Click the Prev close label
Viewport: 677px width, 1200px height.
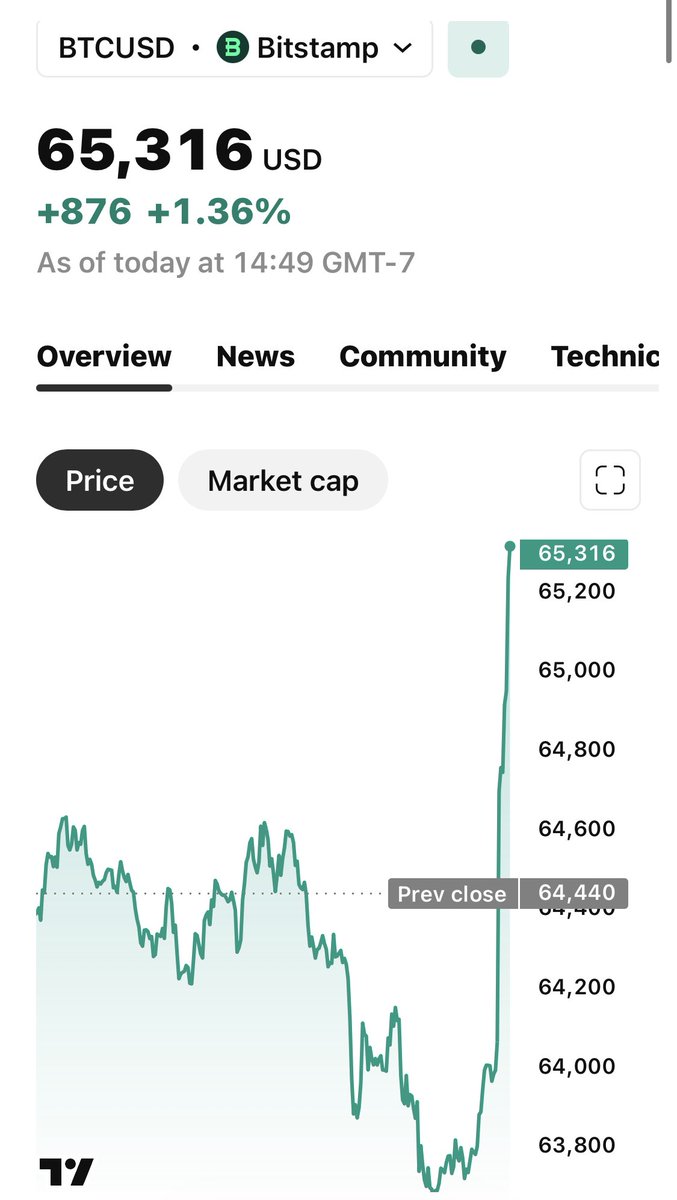coord(452,893)
